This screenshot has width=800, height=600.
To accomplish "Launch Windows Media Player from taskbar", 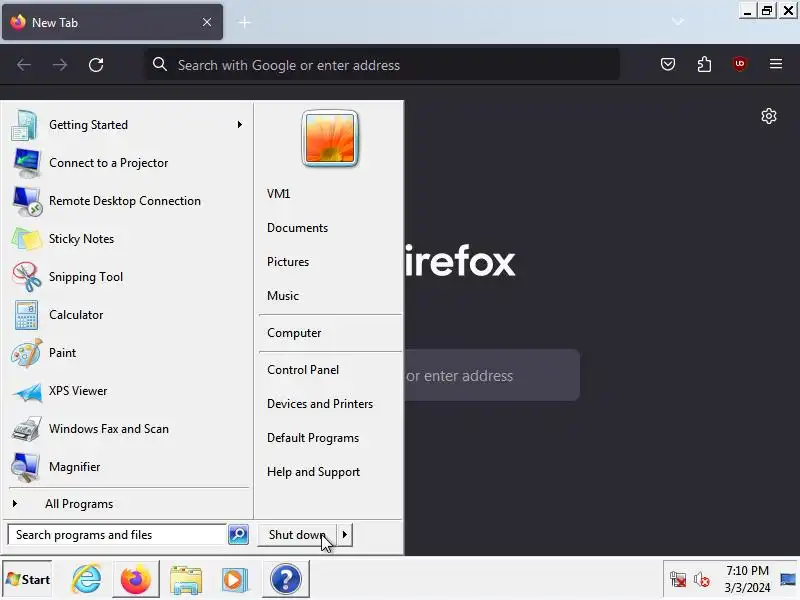I will pyautogui.click(x=235, y=580).
